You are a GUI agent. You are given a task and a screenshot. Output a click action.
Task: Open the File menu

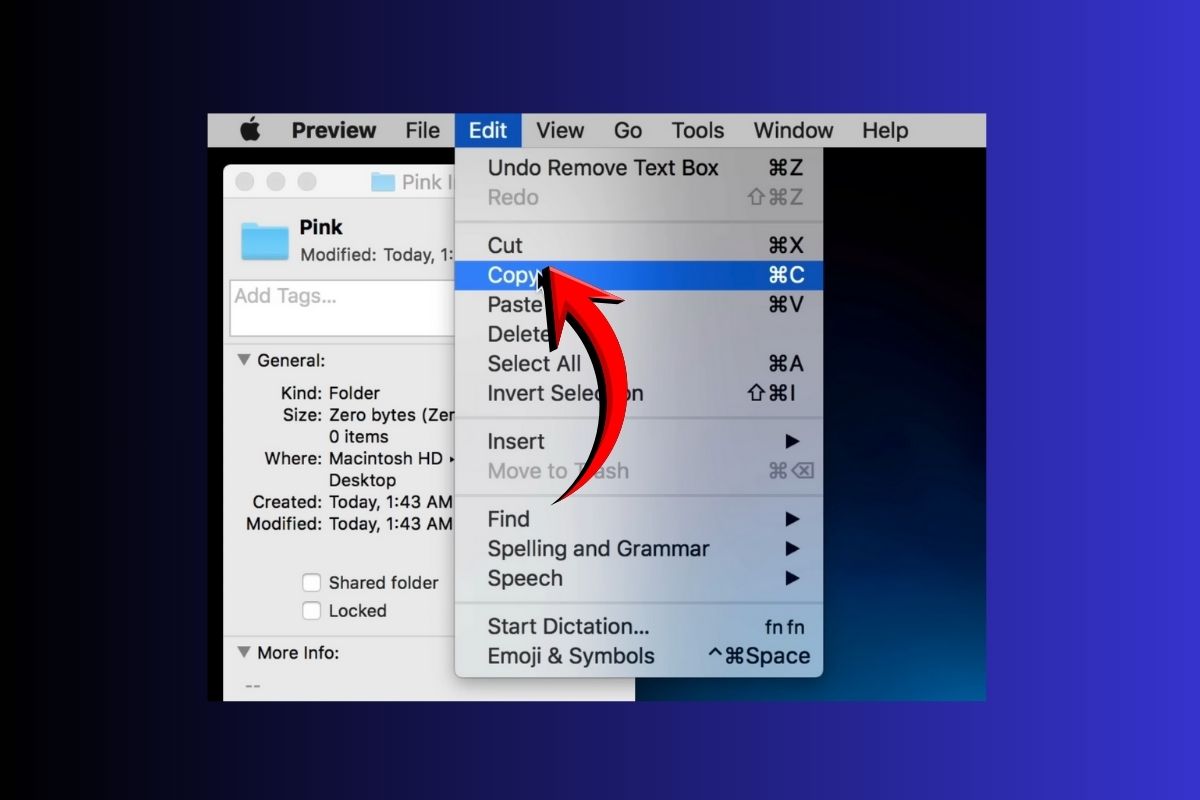(x=423, y=130)
